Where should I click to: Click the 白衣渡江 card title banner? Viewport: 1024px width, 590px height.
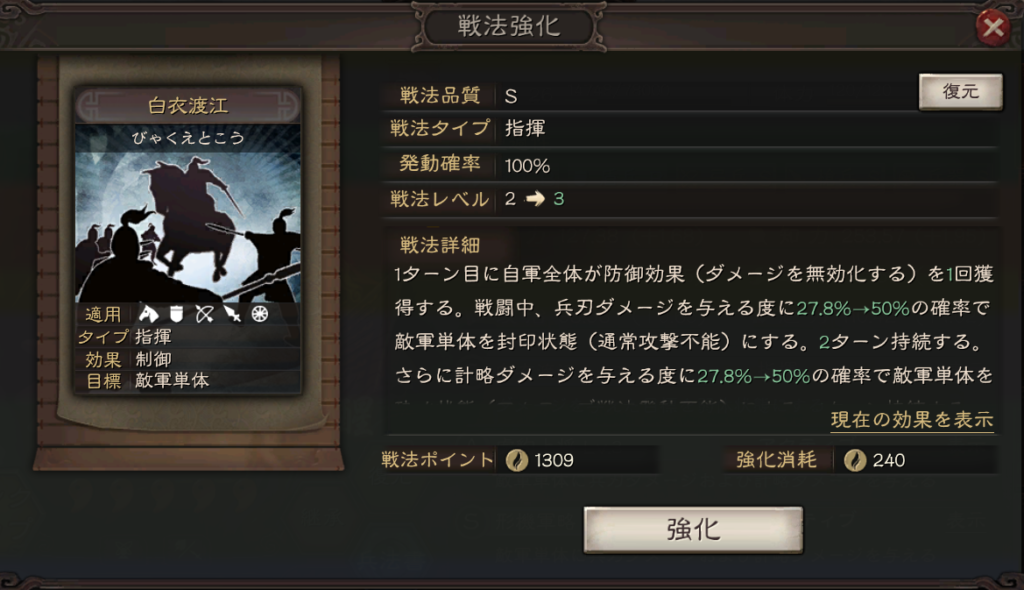point(188,105)
